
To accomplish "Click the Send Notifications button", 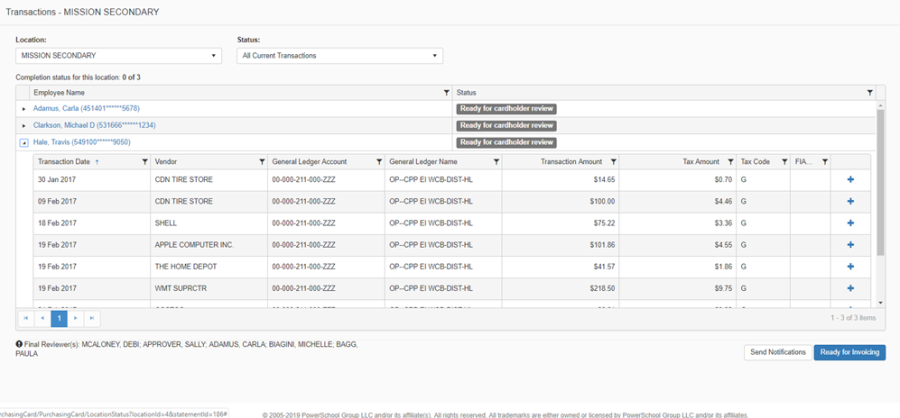I will pos(777,352).
